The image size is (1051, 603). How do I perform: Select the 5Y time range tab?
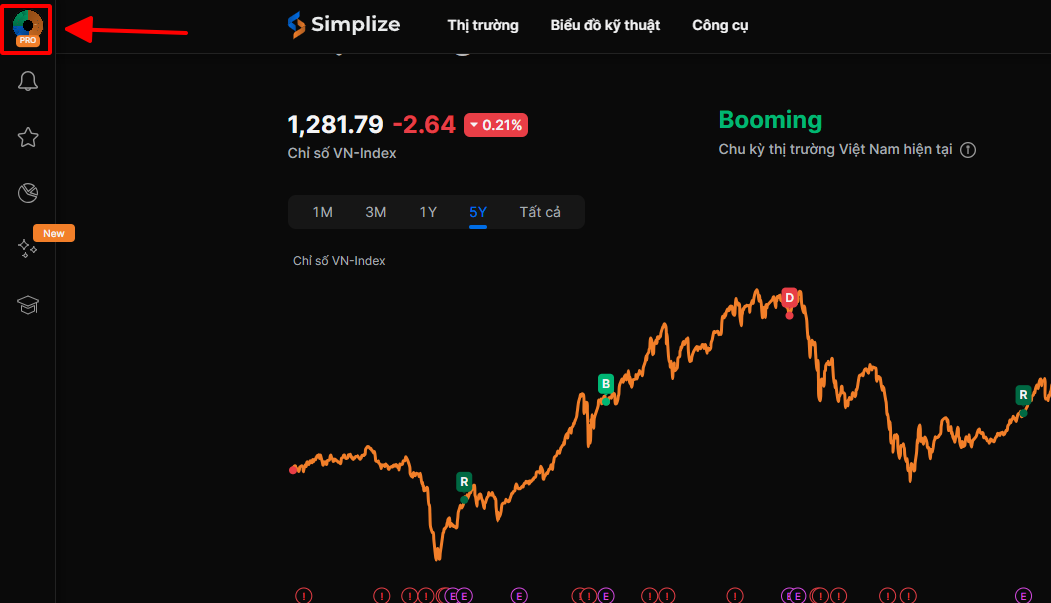(x=478, y=212)
